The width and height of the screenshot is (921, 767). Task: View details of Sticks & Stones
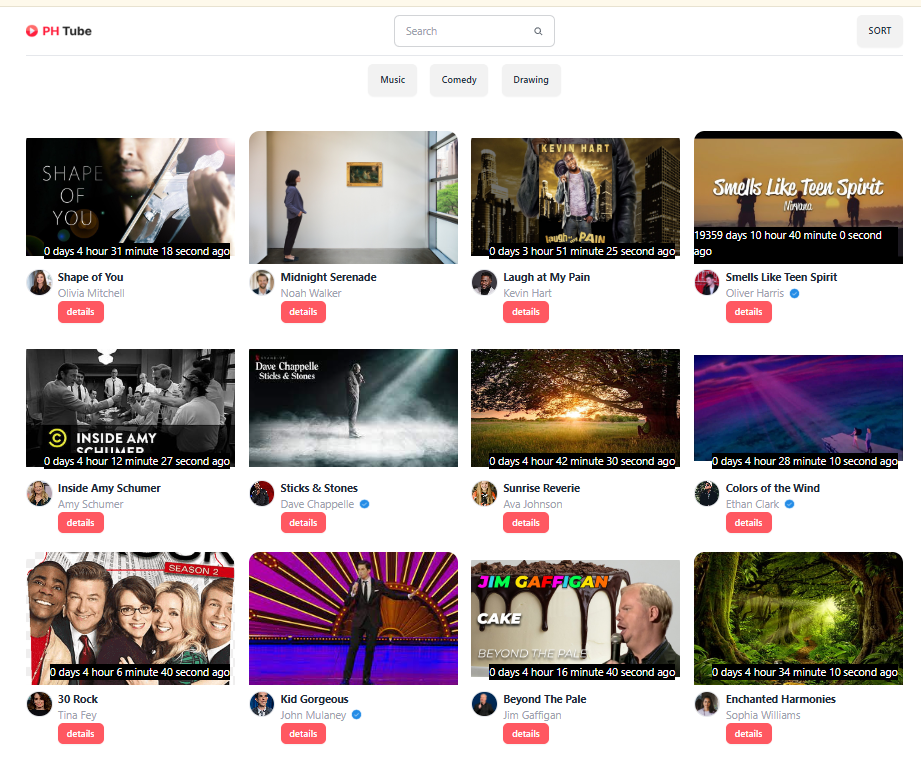(303, 523)
